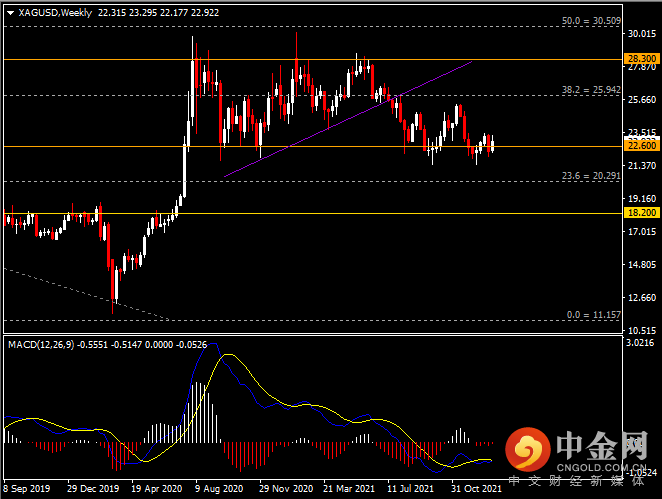Click the 21 Mar 2021 date marker
Image resolution: width=662 pixels, height=499 pixels.
point(349,488)
